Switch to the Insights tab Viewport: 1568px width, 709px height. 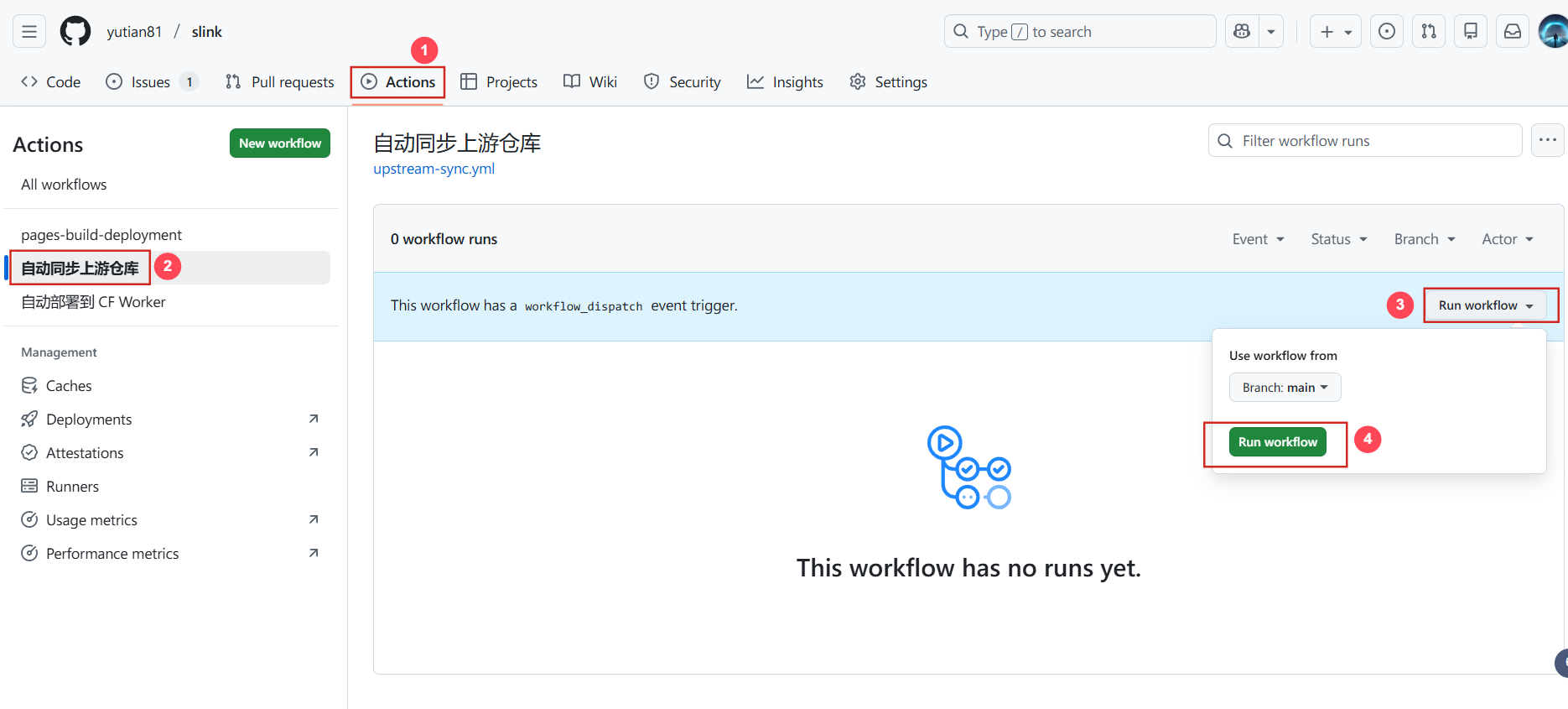click(x=785, y=82)
